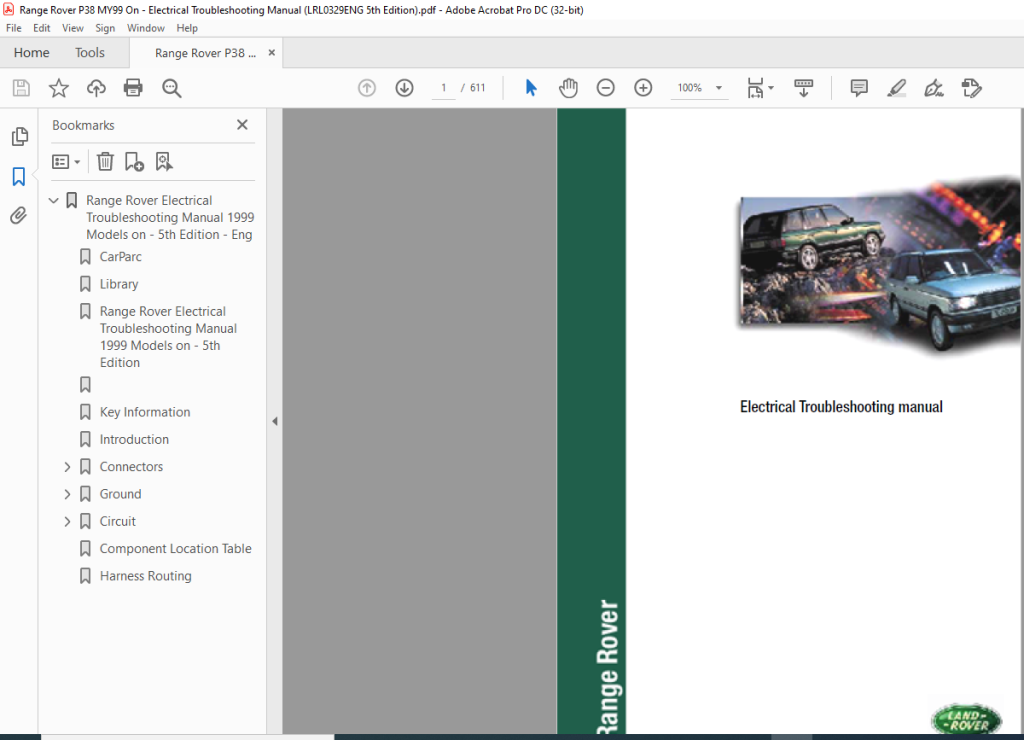Open the Edit menu
This screenshot has height=740, width=1024.
(42, 28)
